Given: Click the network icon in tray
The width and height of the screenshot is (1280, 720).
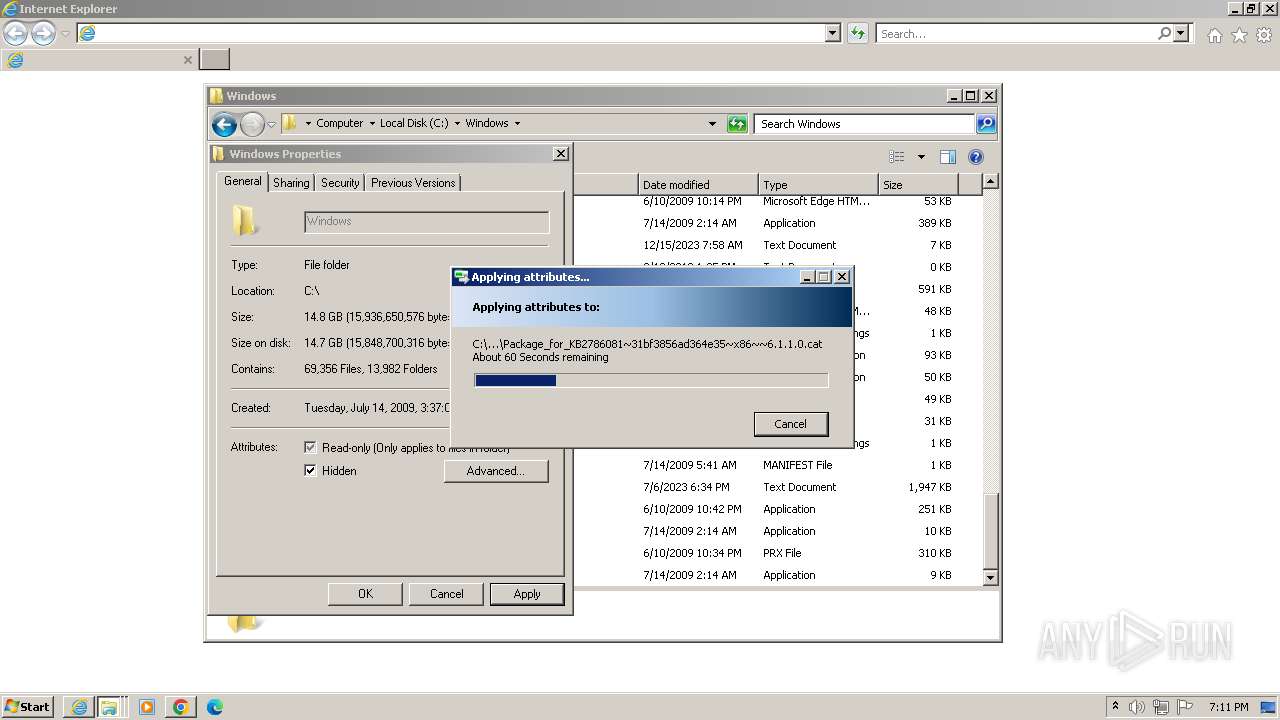Looking at the screenshot, I should click(x=1161, y=707).
